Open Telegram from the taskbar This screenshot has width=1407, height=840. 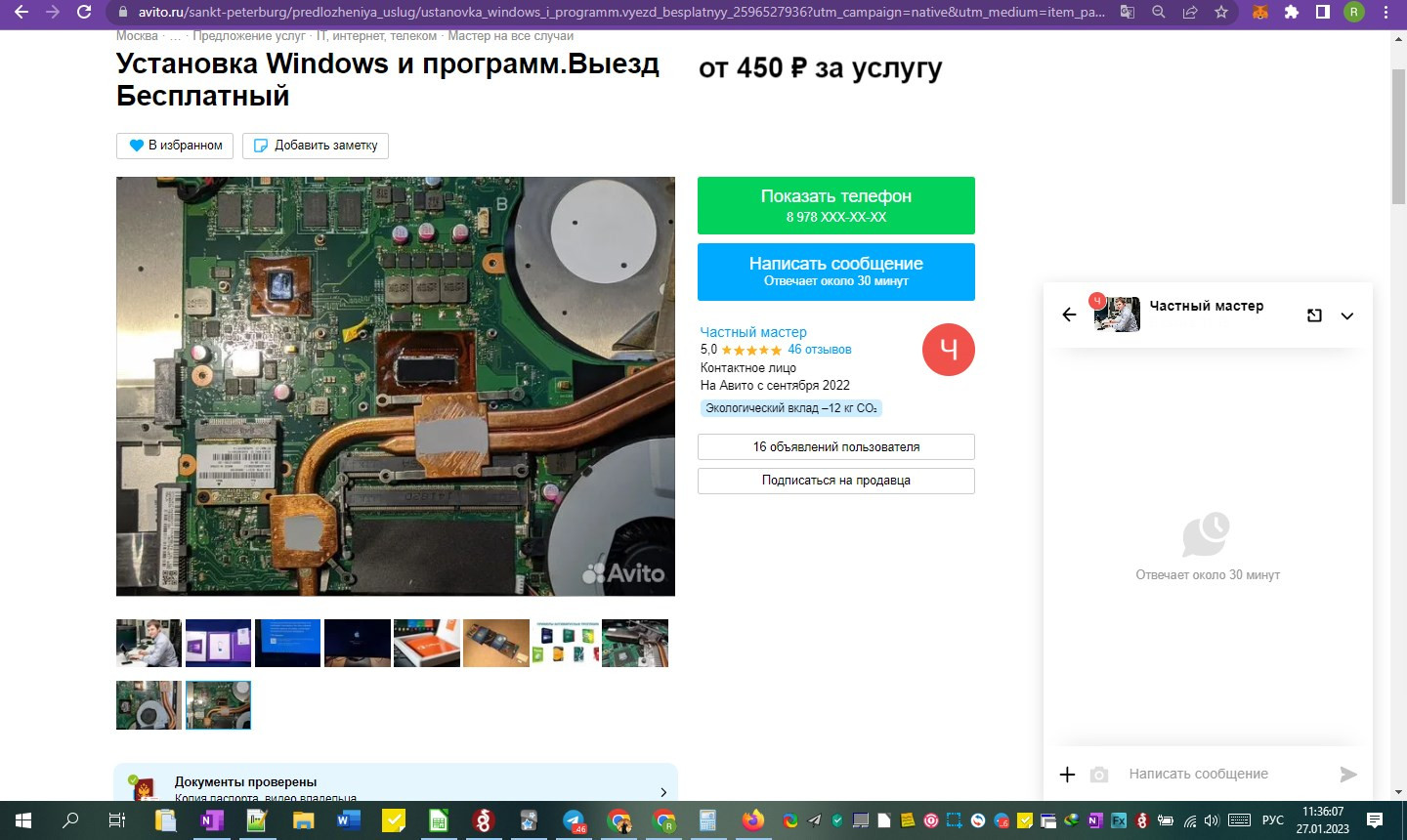coord(575,820)
